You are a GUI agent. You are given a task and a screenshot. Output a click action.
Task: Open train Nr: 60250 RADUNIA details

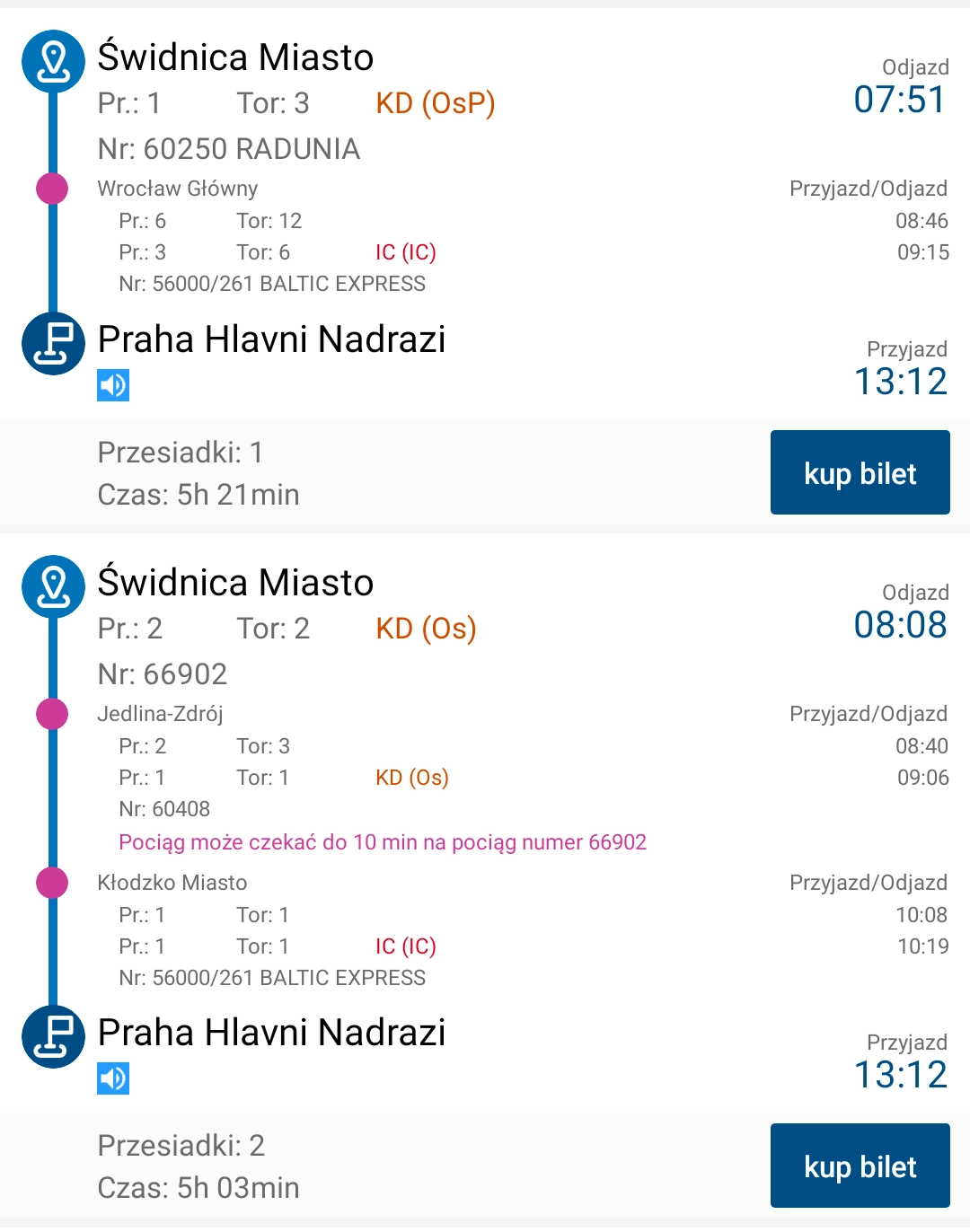(229, 149)
